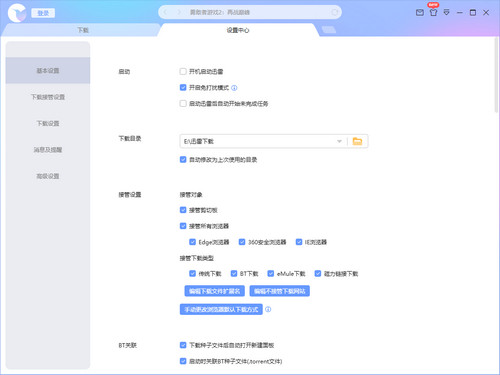
Task: Click info icon next to 开启免打扰模式
Action: click(234, 88)
